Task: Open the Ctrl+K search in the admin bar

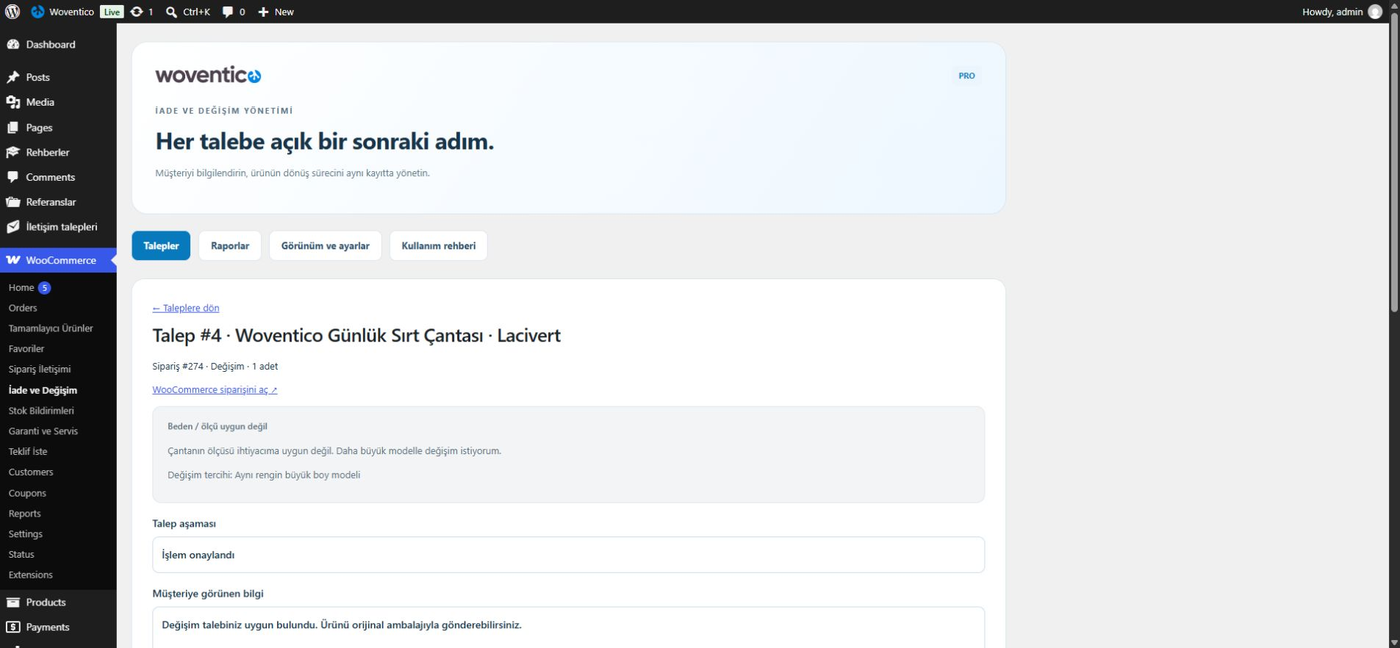Action: tap(187, 12)
